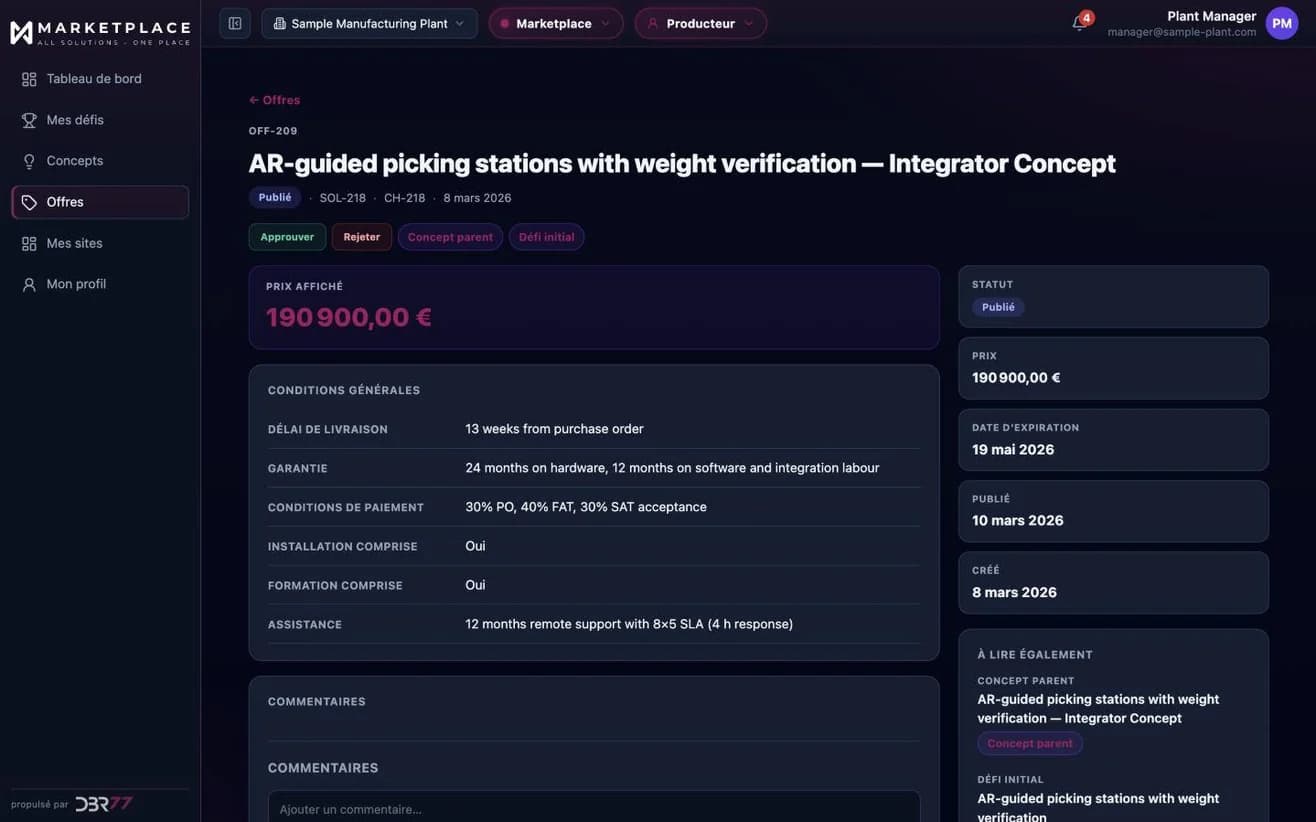Click published date 10 mars 2026
The height and width of the screenshot is (822, 1316).
pos(1018,520)
